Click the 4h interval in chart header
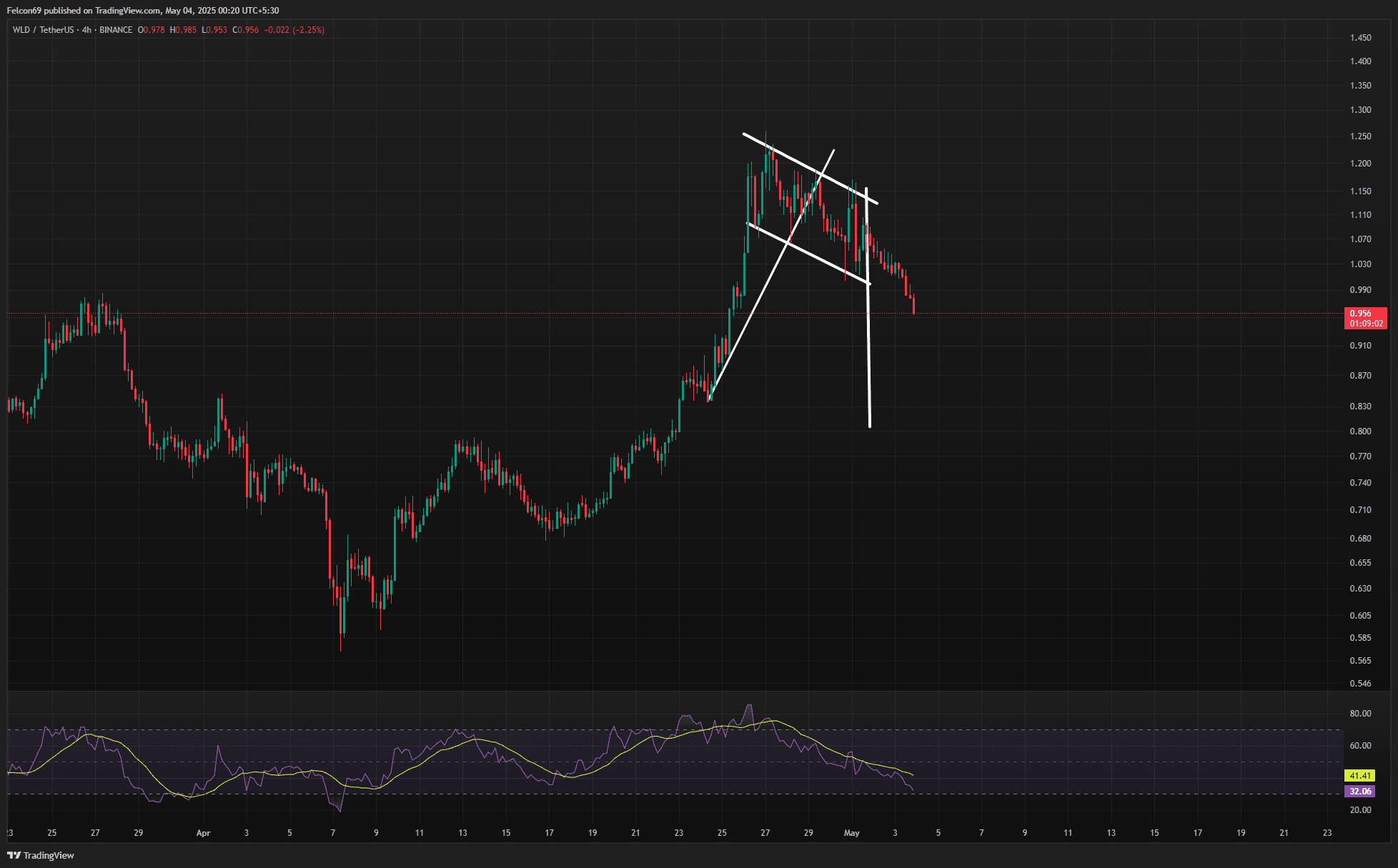This screenshot has width=1398, height=868. 86,30
